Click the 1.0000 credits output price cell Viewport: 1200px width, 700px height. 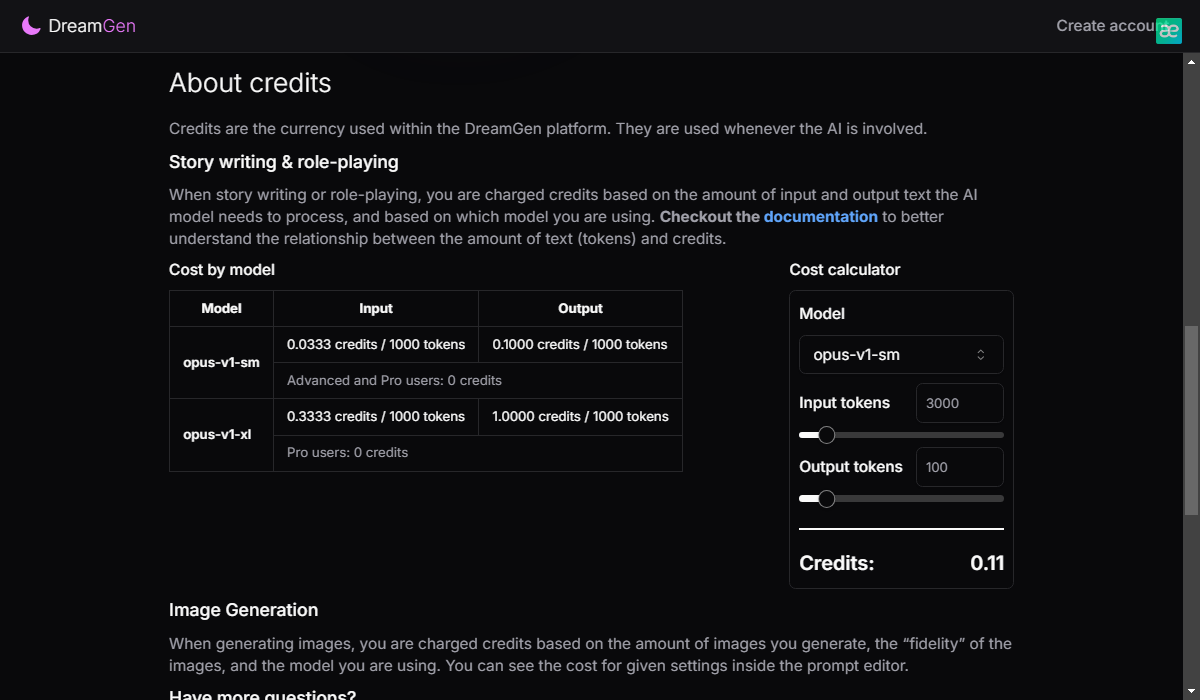(580, 417)
